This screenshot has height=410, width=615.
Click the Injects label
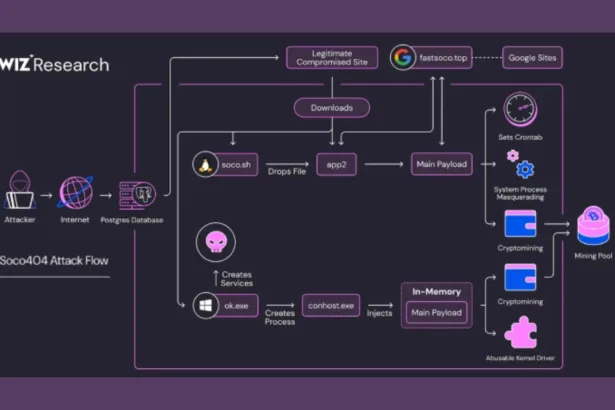point(379,313)
